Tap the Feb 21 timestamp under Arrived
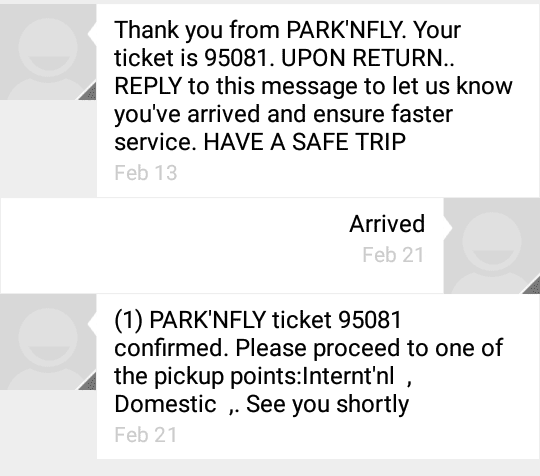The width and height of the screenshot is (540, 476). 393,255
